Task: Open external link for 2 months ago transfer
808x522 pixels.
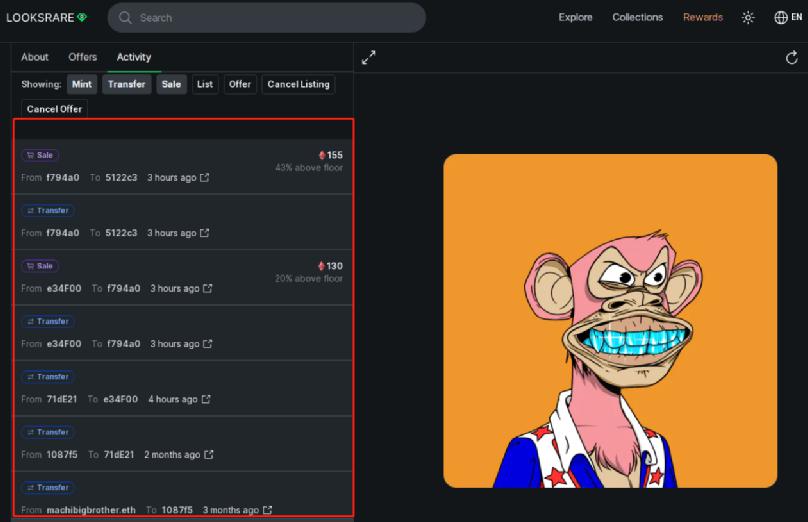Action: (209, 454)
